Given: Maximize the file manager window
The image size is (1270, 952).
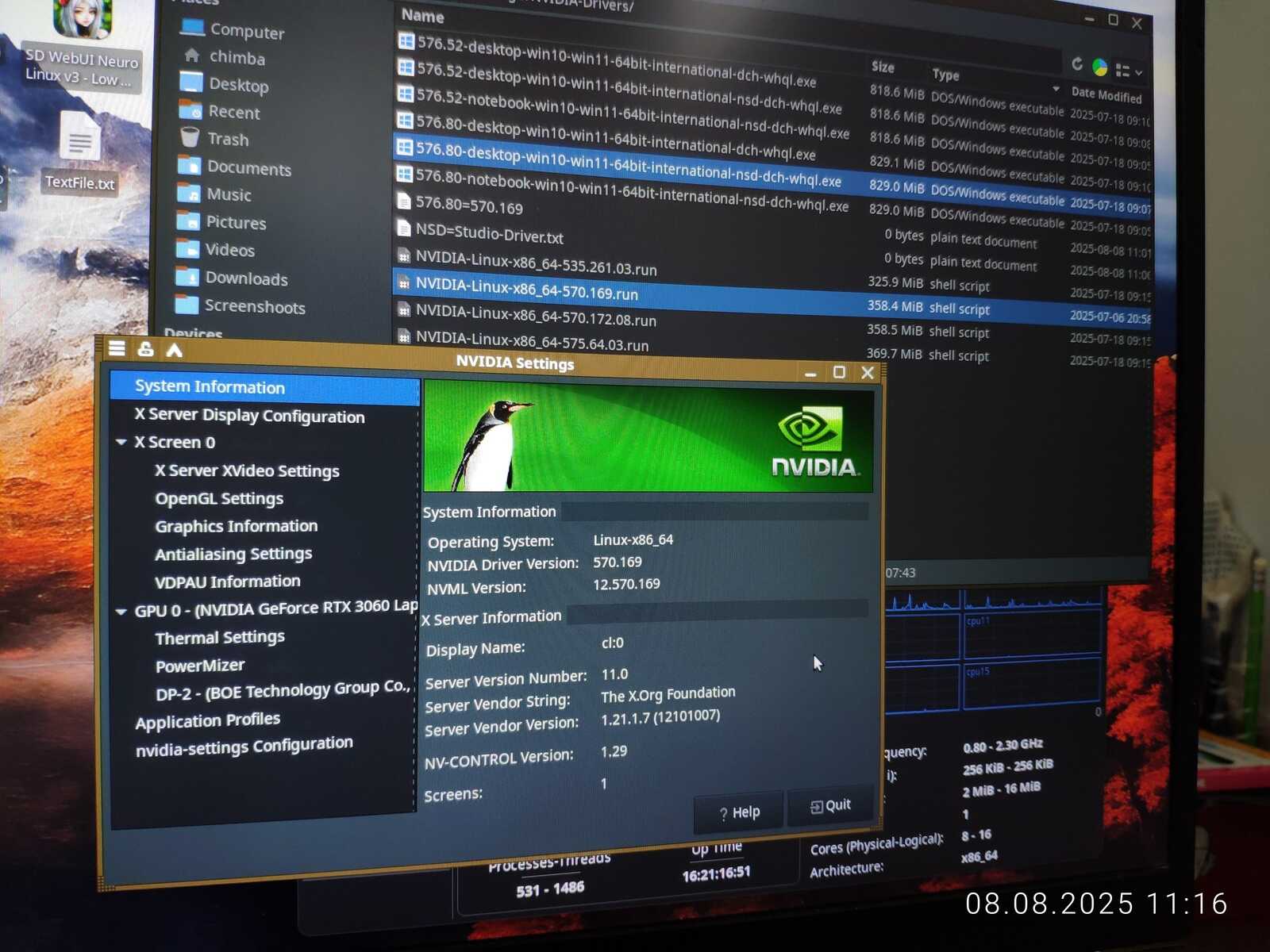Looking at the screenshot, I should coord(1113,21).
